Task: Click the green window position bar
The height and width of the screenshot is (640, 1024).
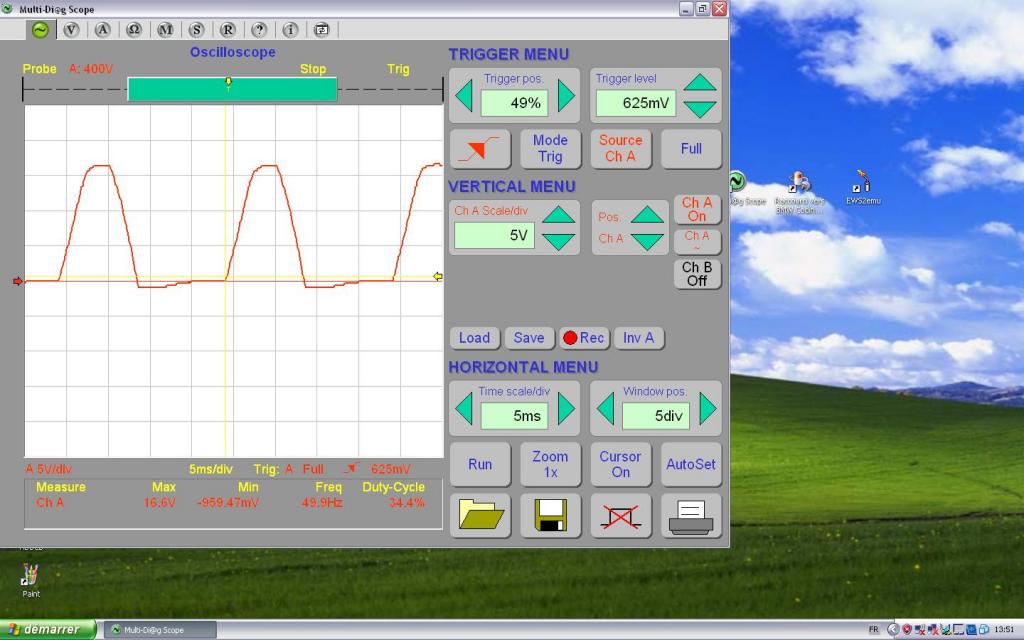Action: tap(232, 89)
